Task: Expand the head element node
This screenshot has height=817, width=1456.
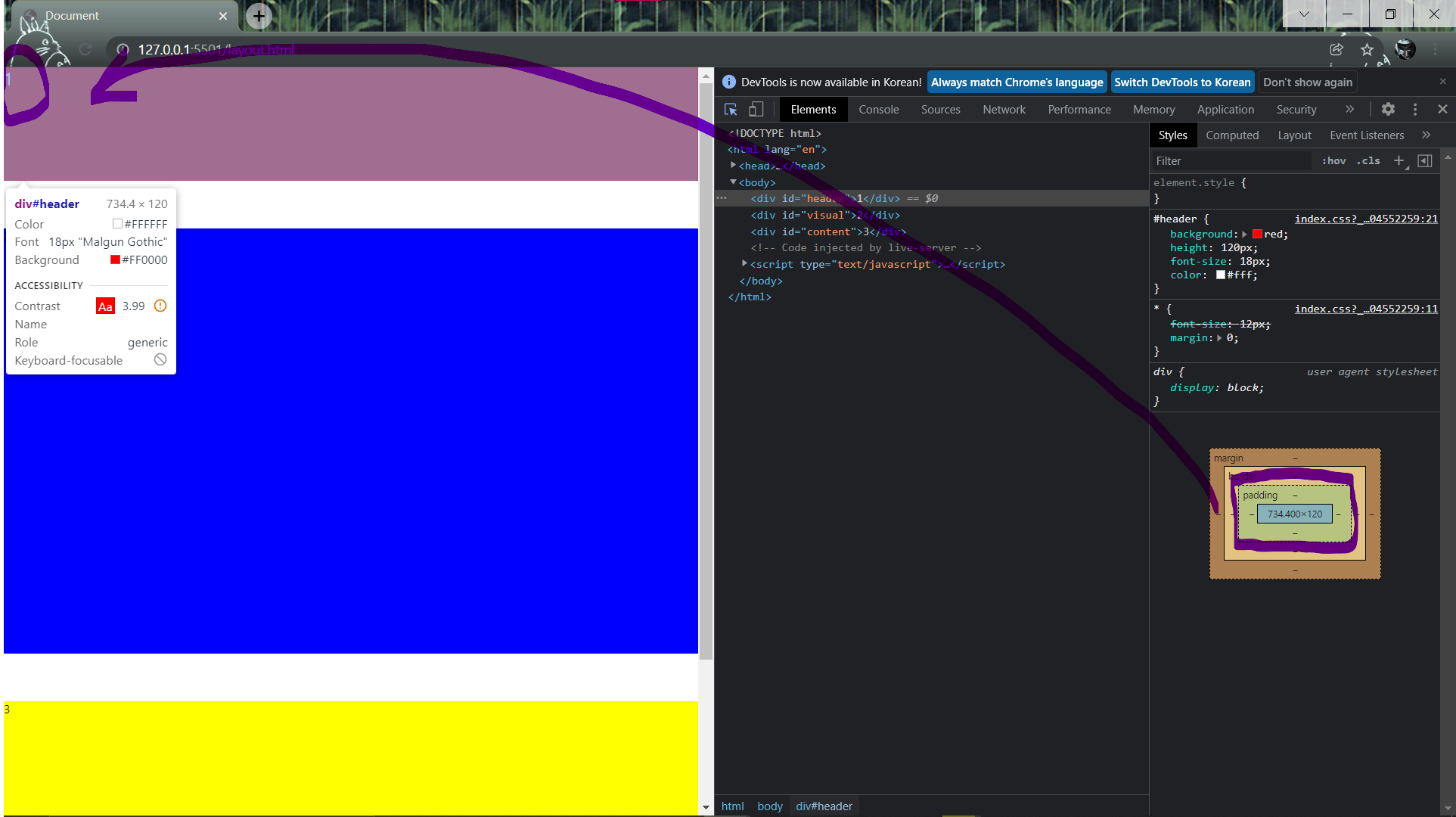Action: [x=733, y=166]
